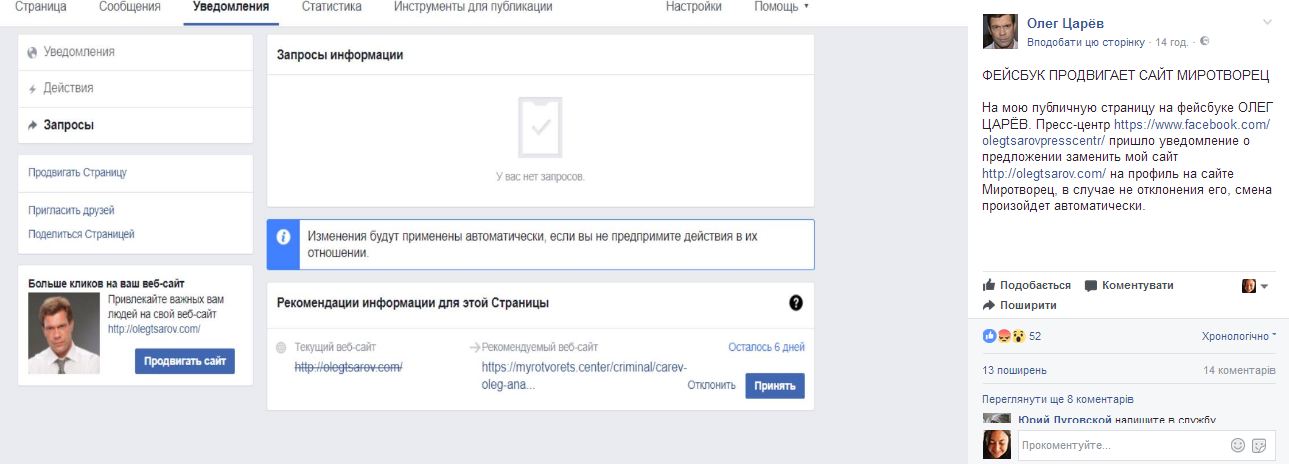Open commenter Юрий Луговской's name

[1065, 419]
